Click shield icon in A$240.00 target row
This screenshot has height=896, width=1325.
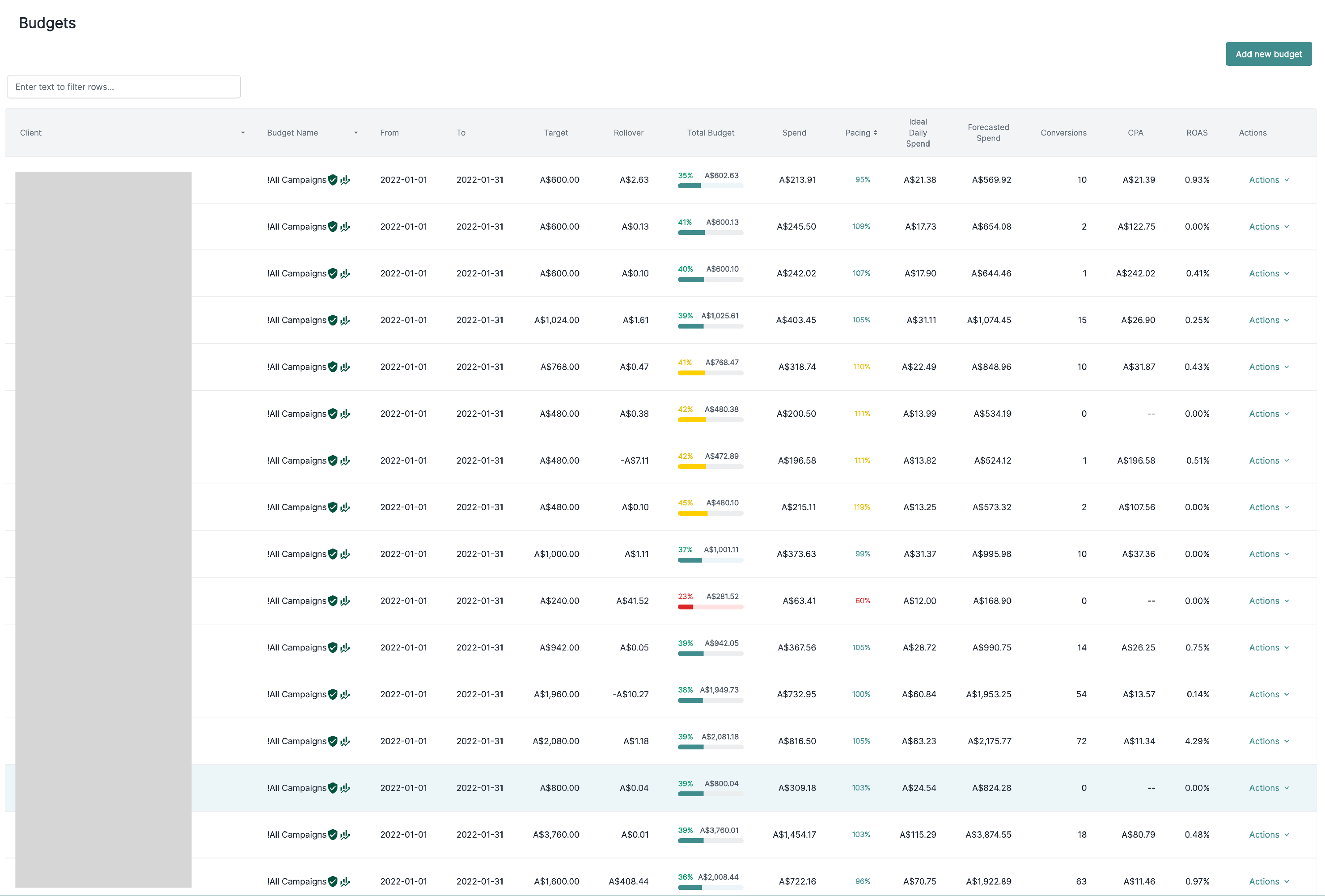pos(333,601)
